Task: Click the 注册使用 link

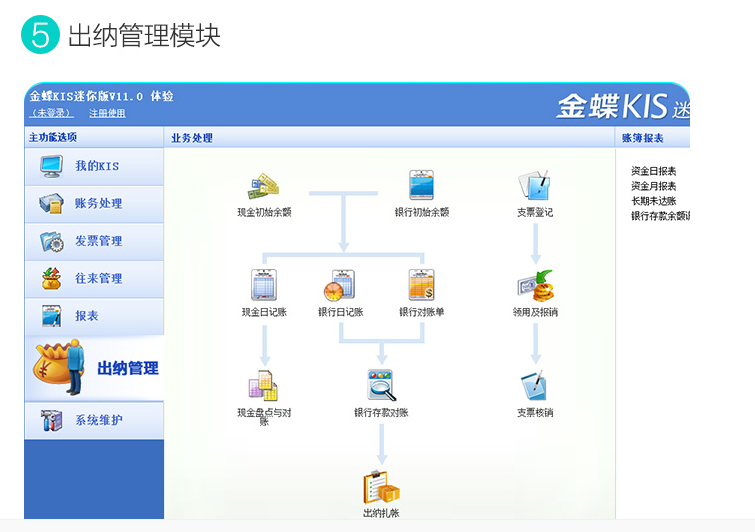Action: pos(107,113)
